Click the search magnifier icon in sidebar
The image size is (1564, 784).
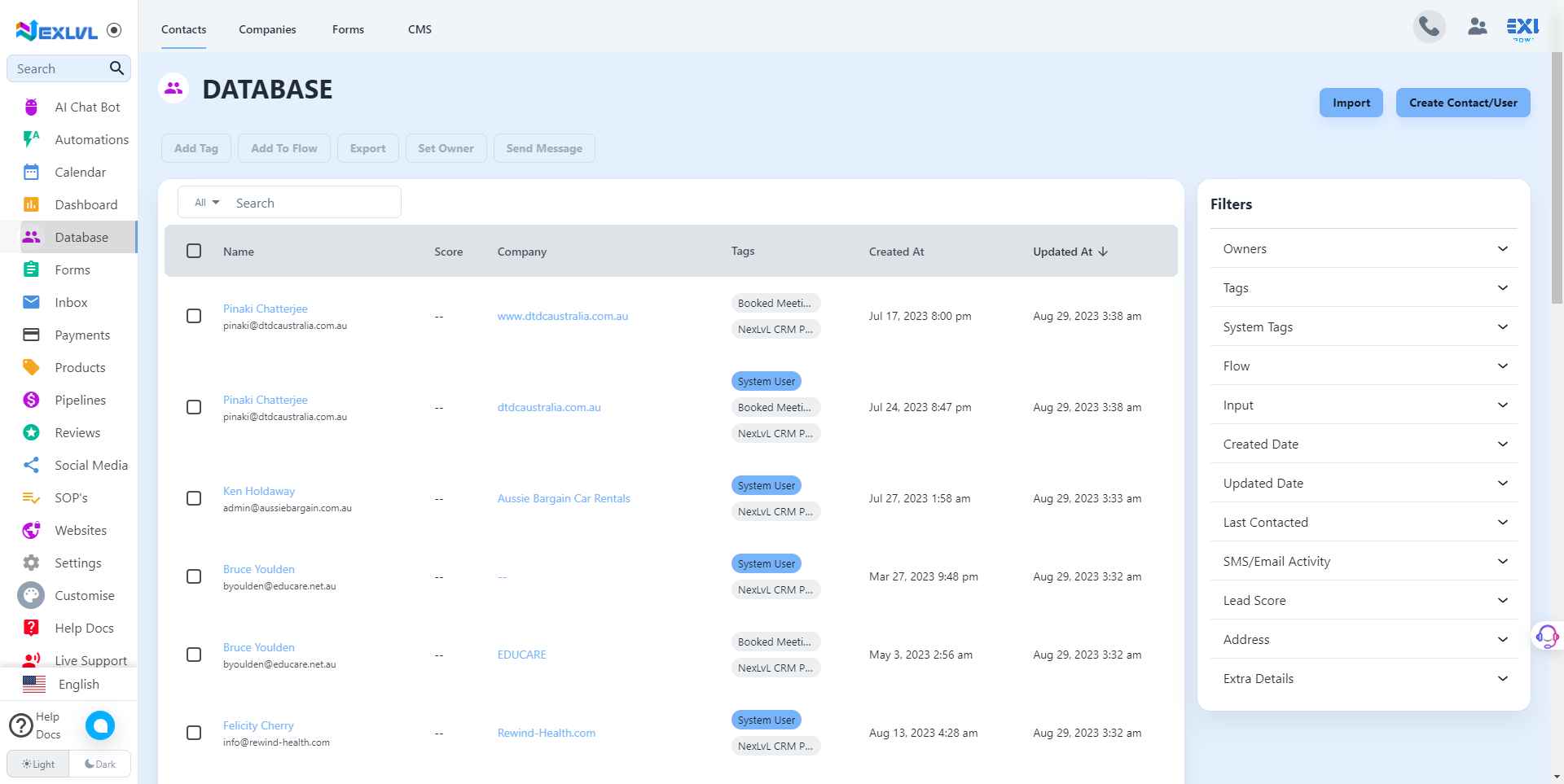click(x=116, y=68)
